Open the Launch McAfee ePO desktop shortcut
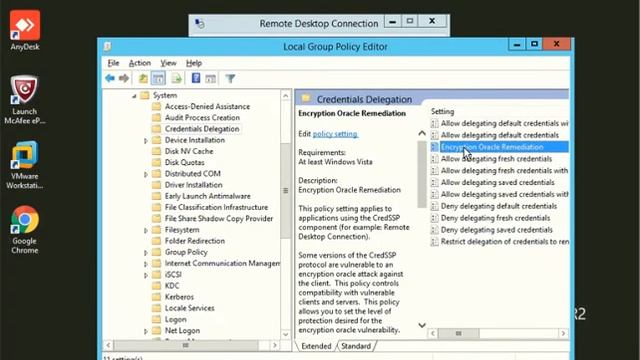 [24, 100]
